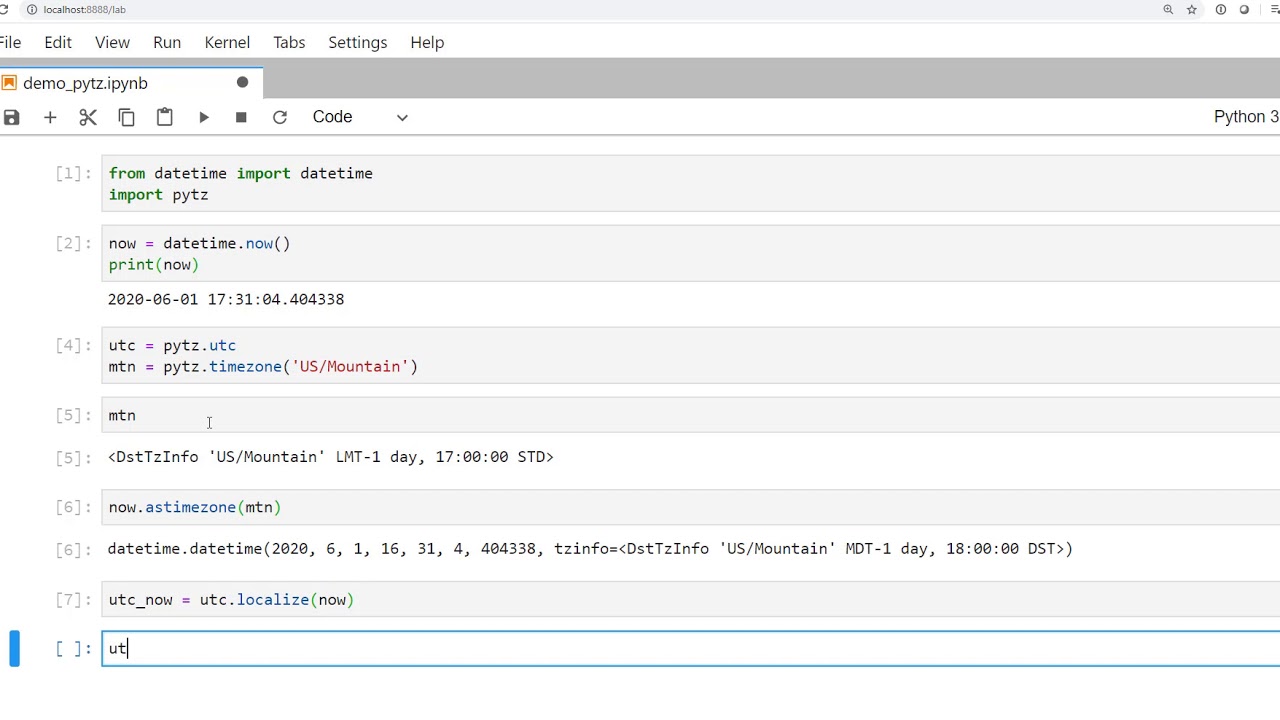Cut selected cell with the scissors icon
The image size is (1280, 720).
(88, 117)
